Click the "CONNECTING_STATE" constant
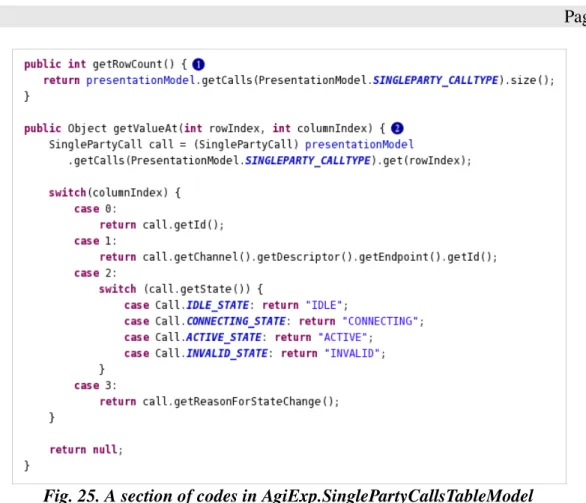 click(236, 321)
